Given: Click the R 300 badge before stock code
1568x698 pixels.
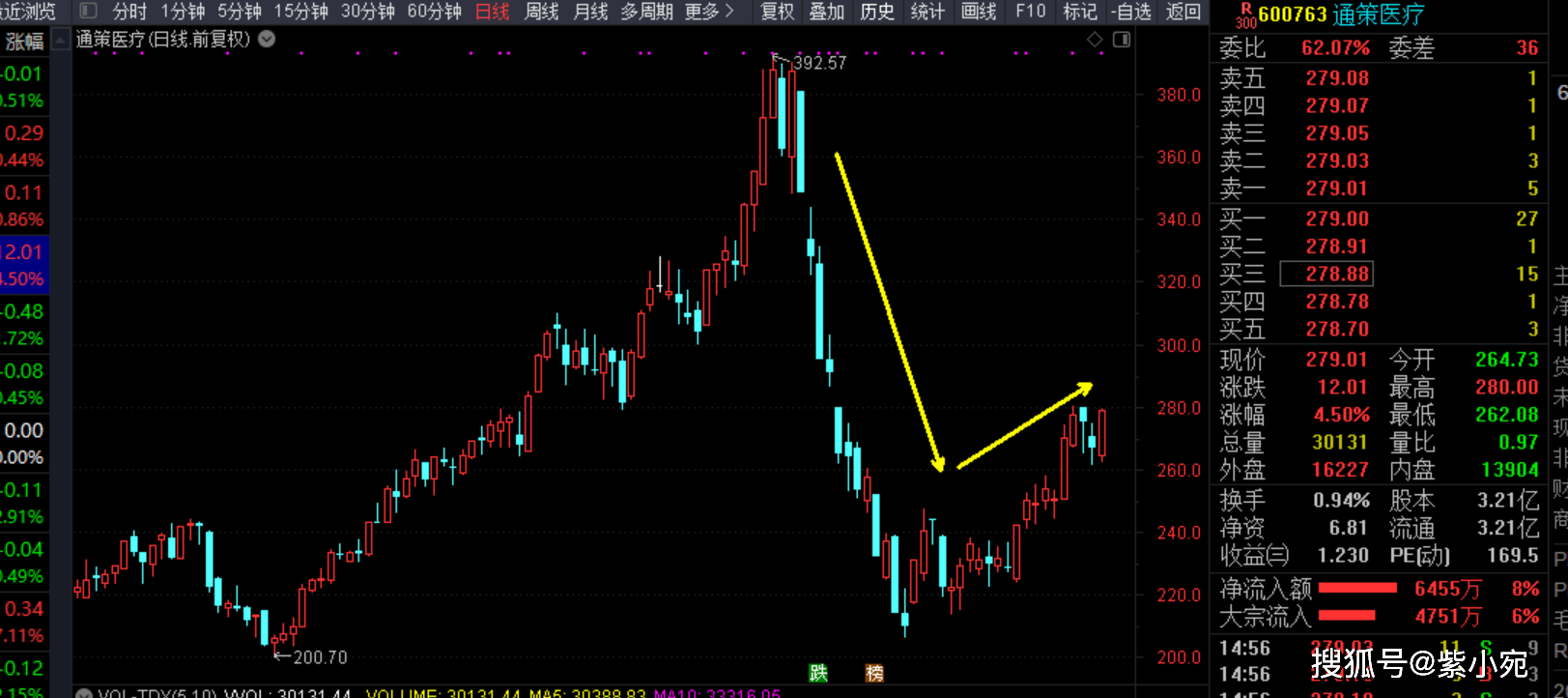Looking at the screenshot, I should click(x=1246, y=15).
